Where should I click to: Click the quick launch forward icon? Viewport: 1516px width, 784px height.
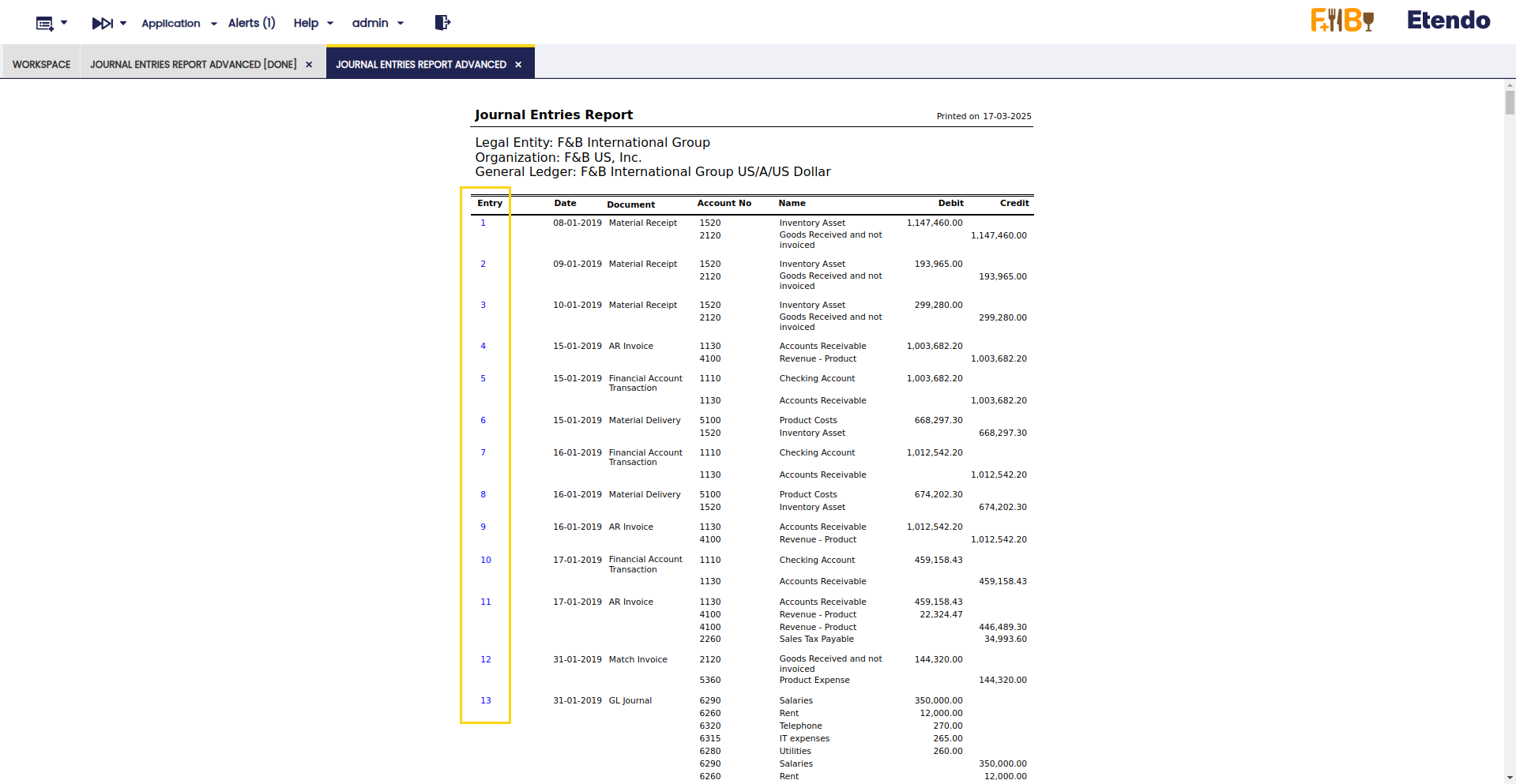point(102,24)
